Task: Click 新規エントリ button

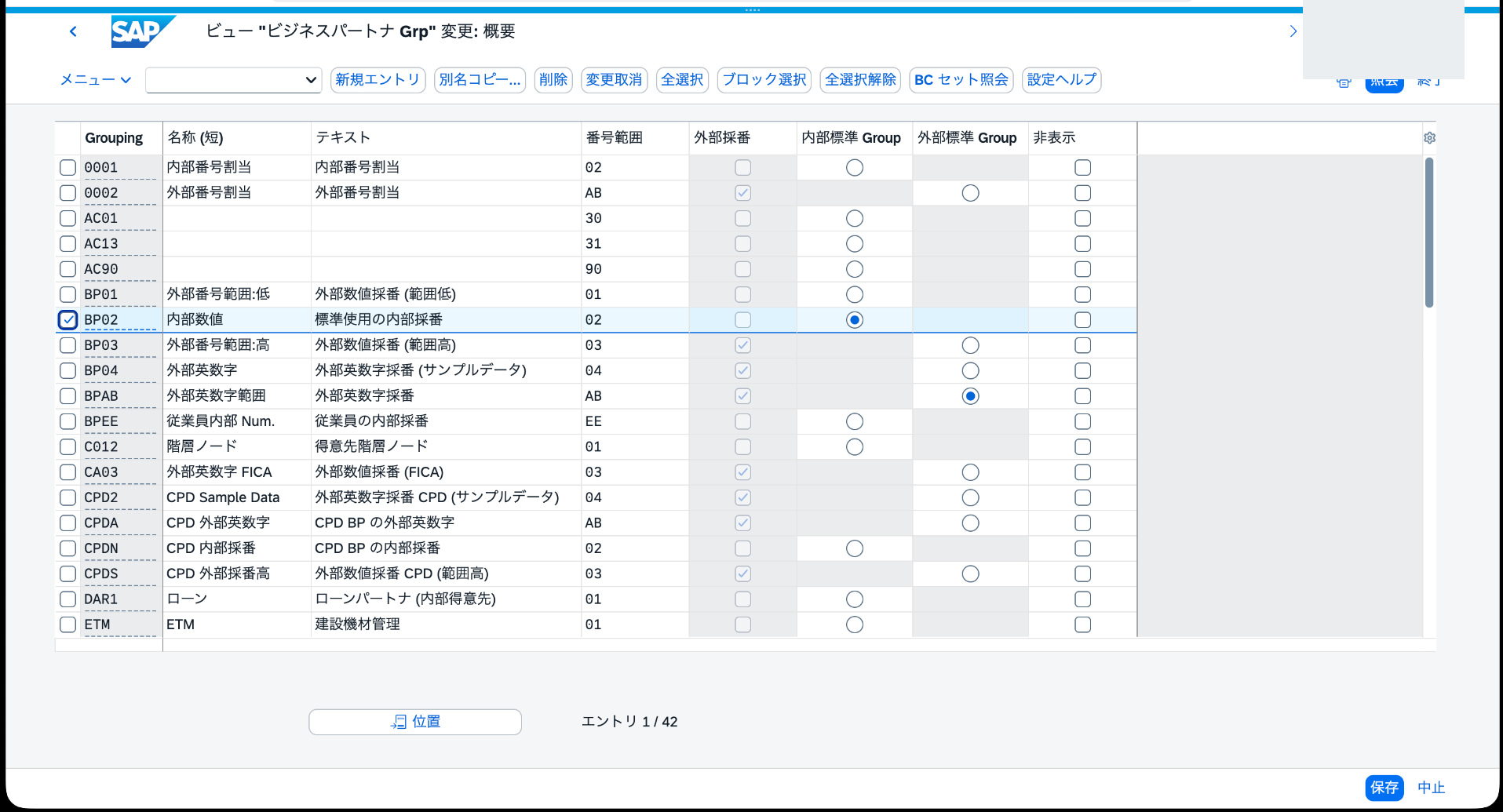Action: point(378,80)
